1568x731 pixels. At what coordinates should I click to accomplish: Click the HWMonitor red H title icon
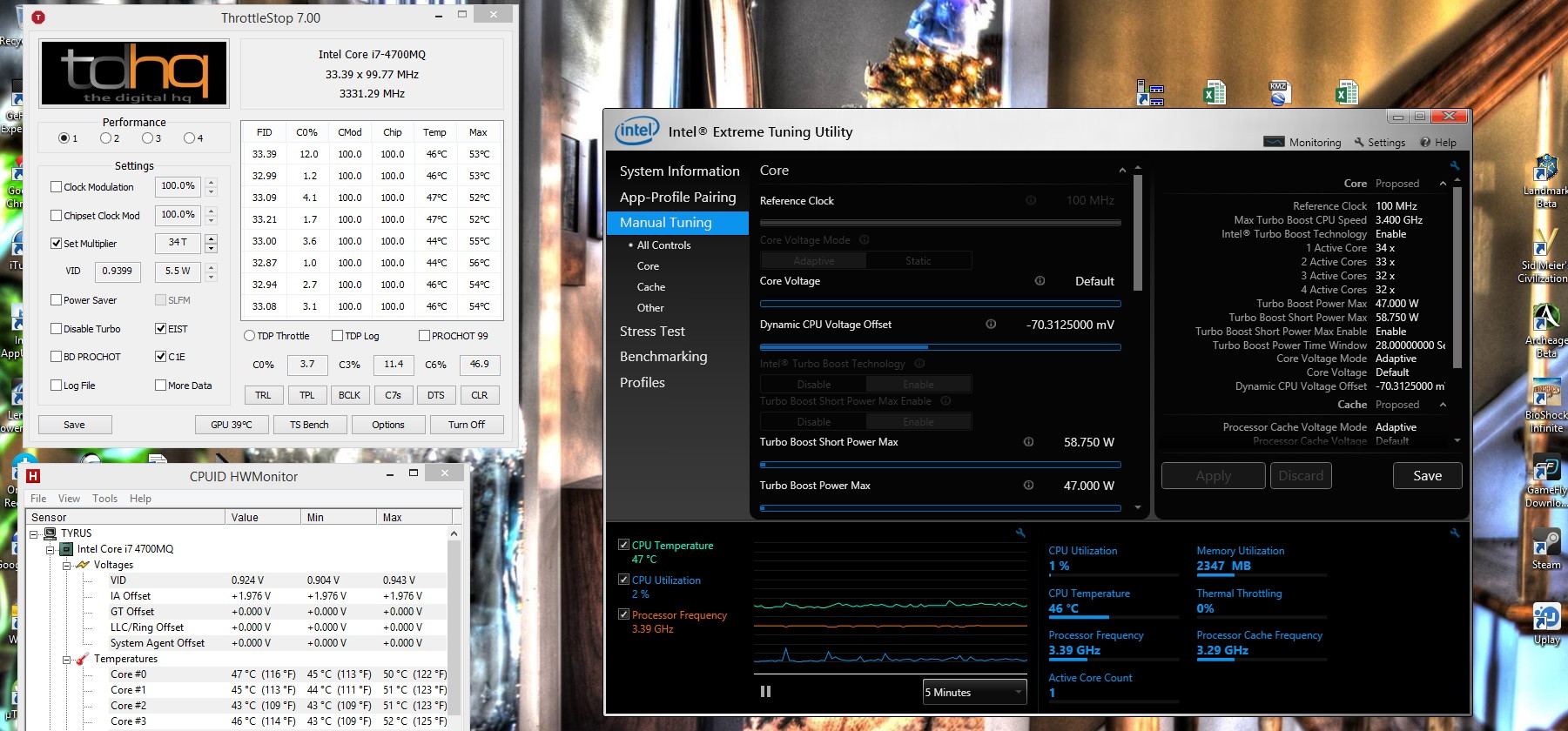point(33,476)
